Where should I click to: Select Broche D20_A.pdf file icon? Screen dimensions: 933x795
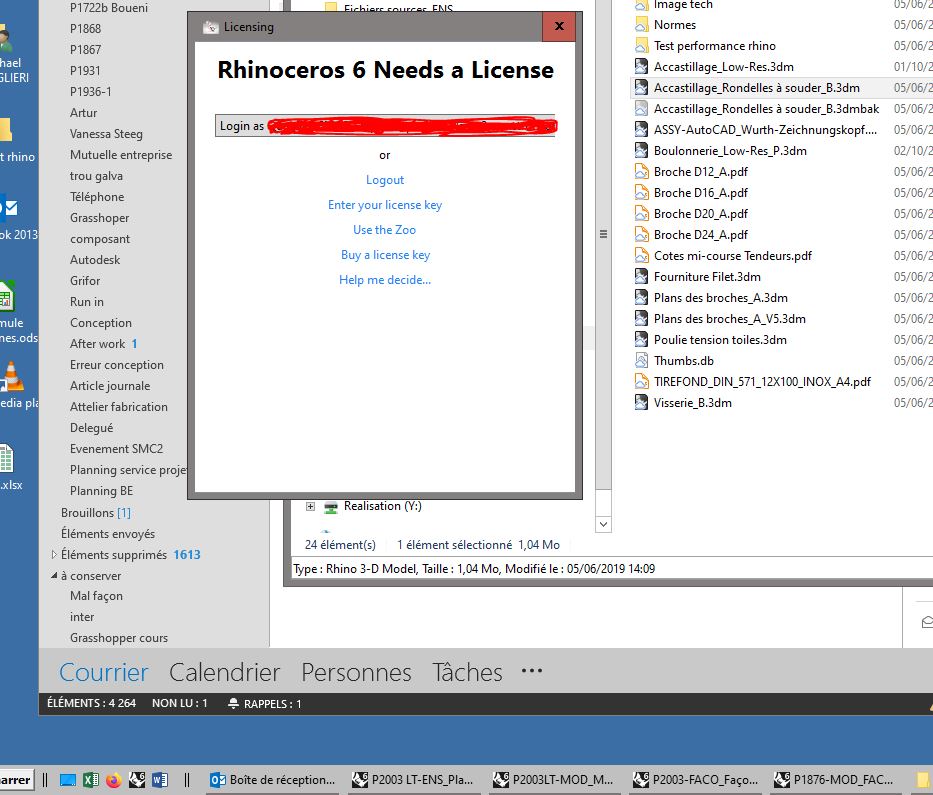[641, 214]
